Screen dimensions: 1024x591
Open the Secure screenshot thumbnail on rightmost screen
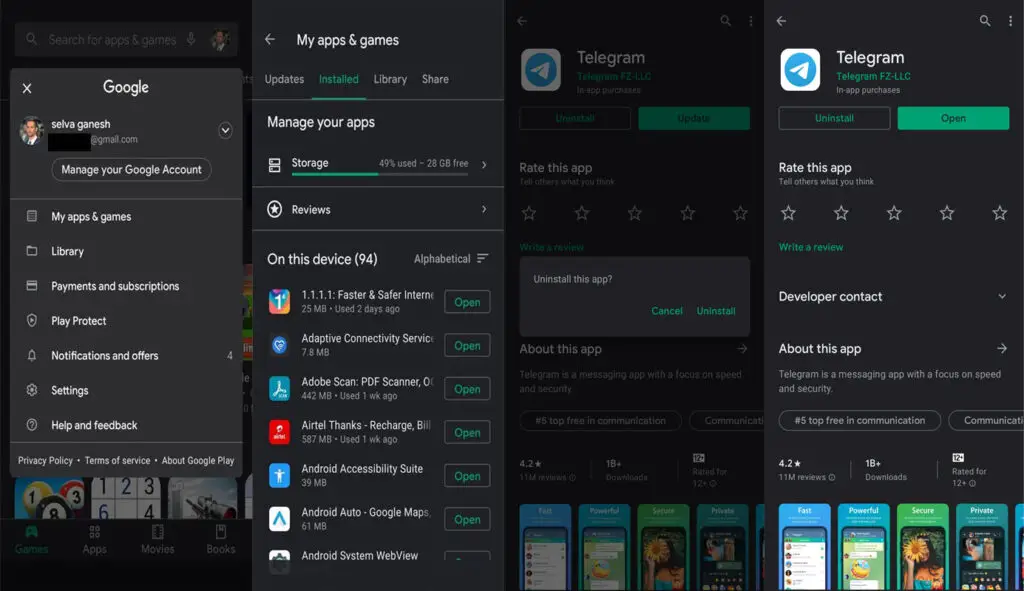tap(923, 547)
